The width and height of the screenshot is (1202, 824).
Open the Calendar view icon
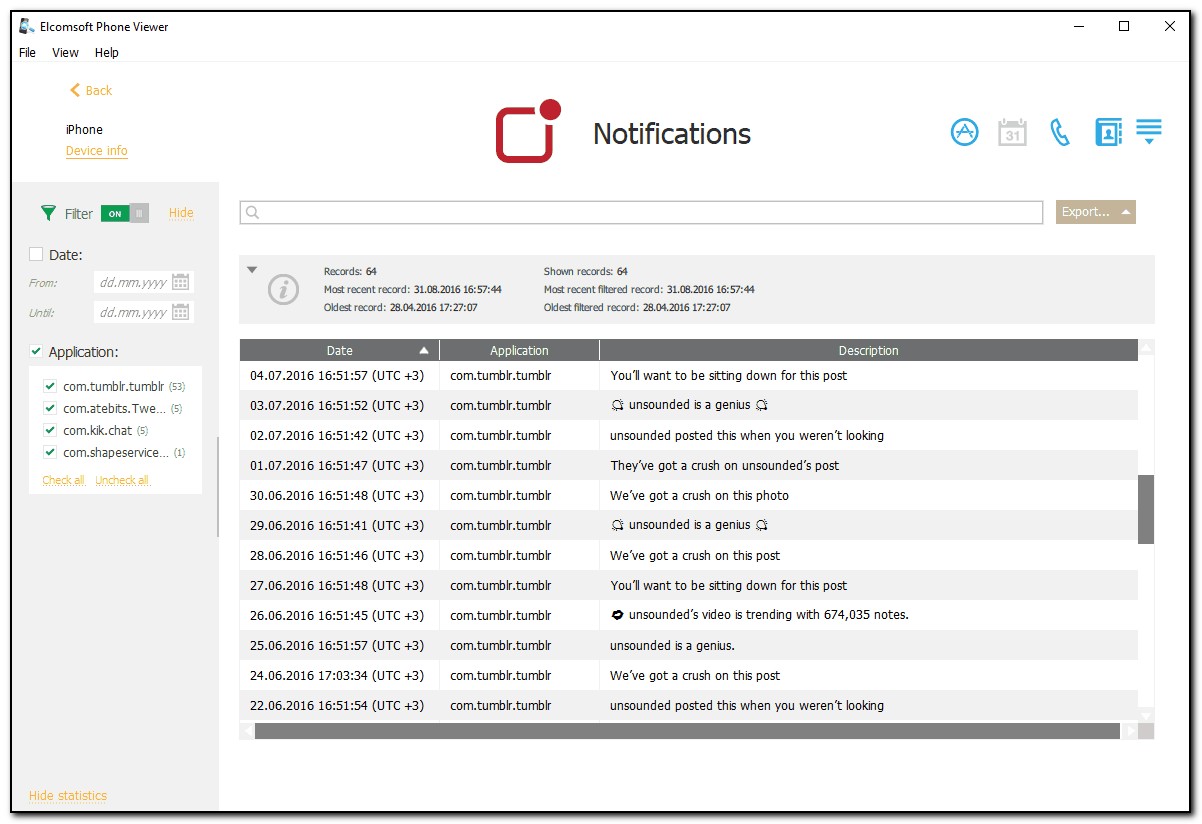tap(1012, 132)
